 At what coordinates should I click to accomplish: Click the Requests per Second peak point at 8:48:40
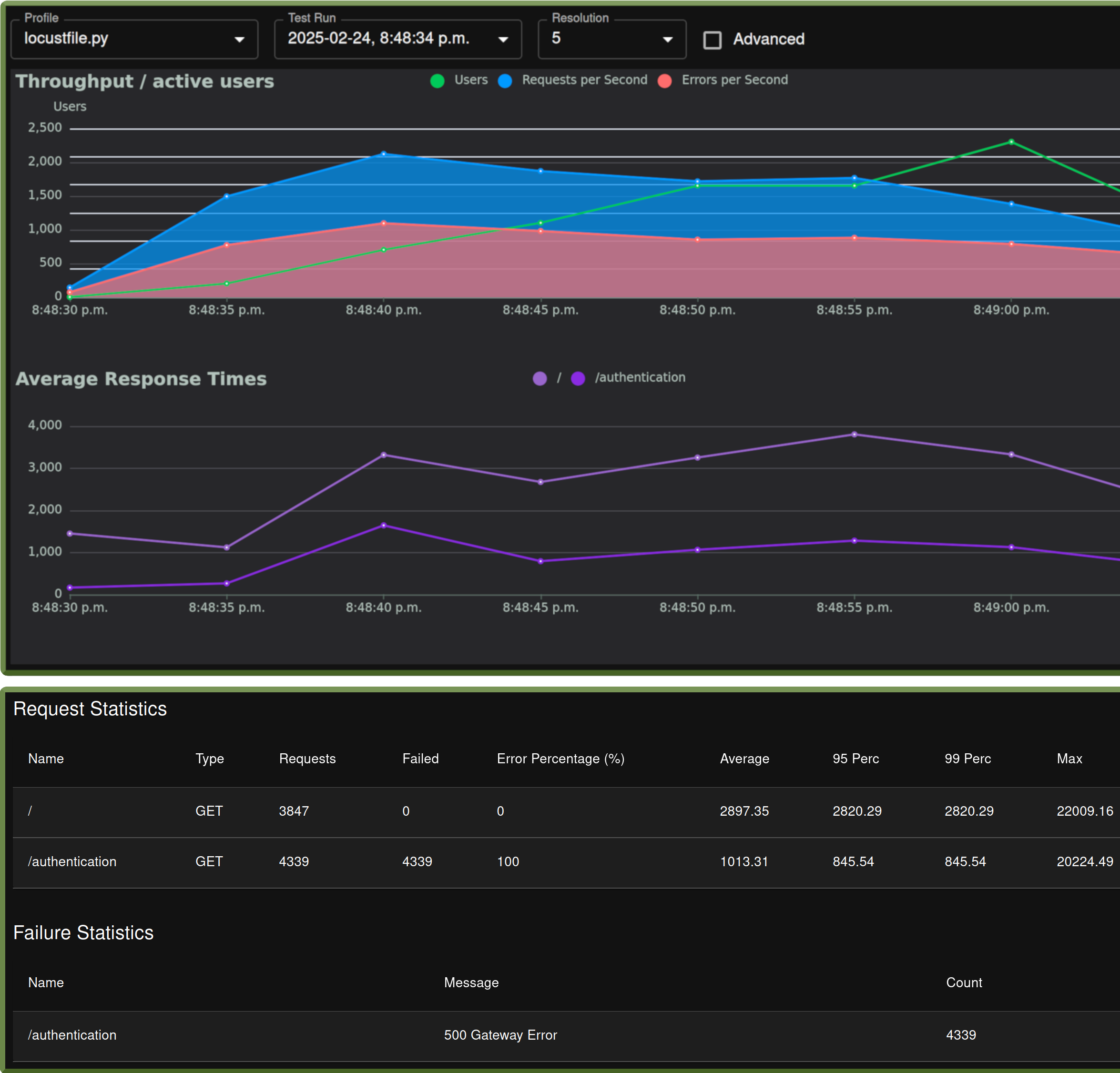(x=384, y=154)
